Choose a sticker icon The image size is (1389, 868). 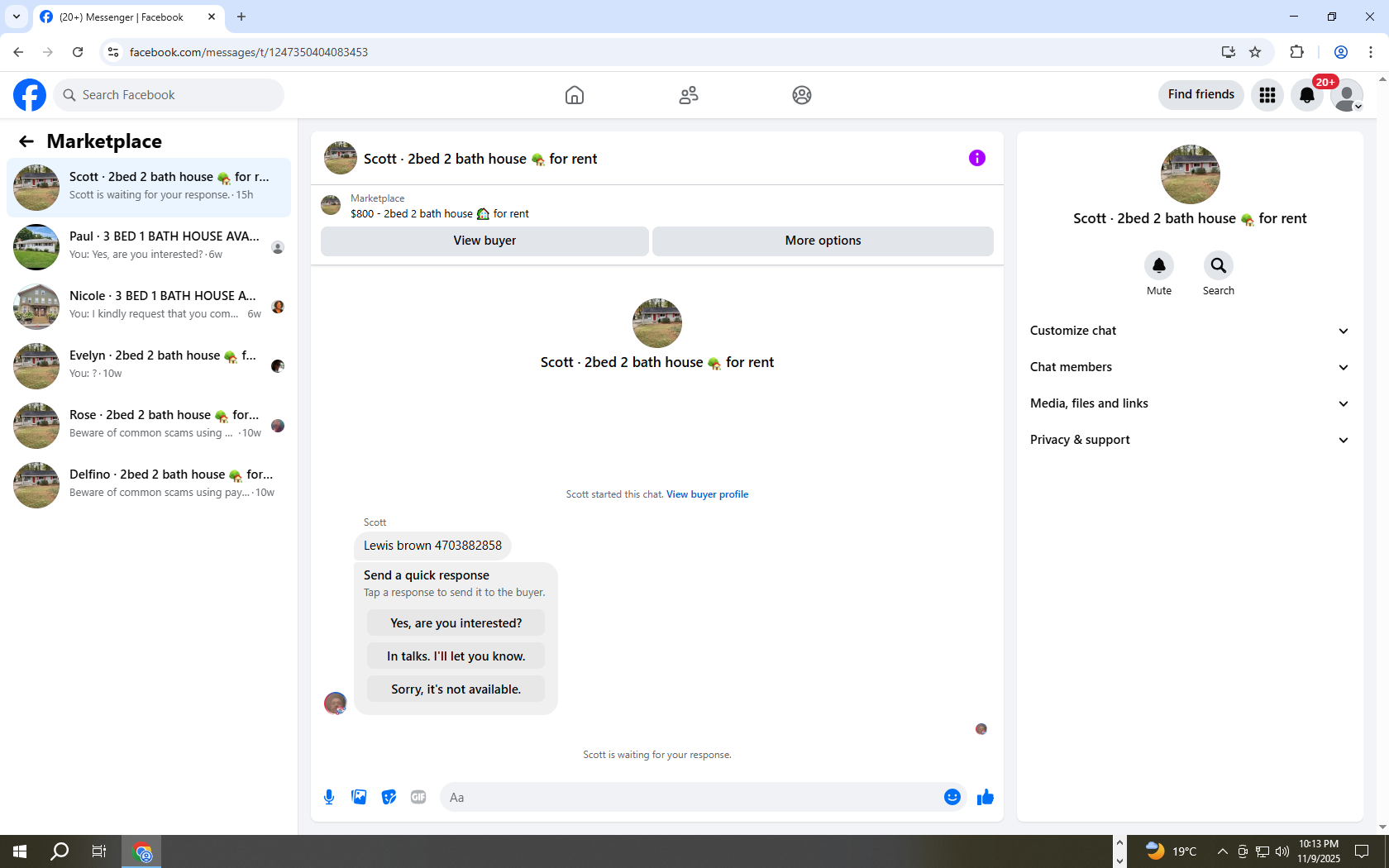tap(389, 797)
